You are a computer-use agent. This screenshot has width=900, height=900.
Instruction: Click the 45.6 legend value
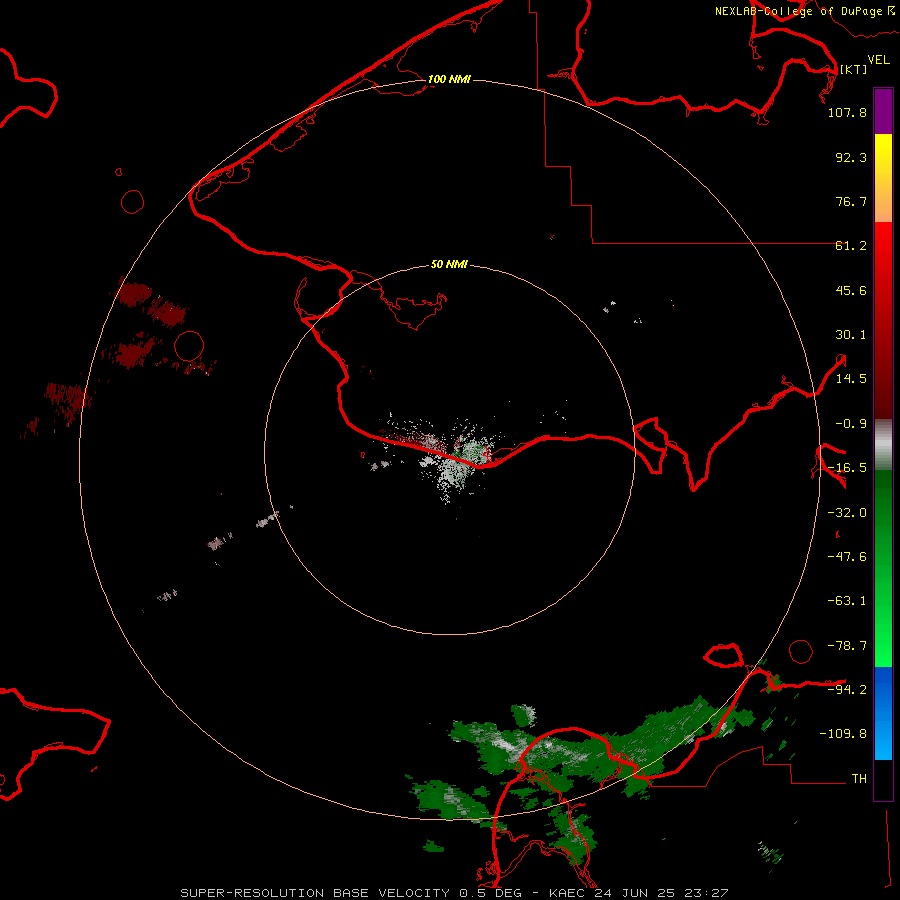click(851, 290)
